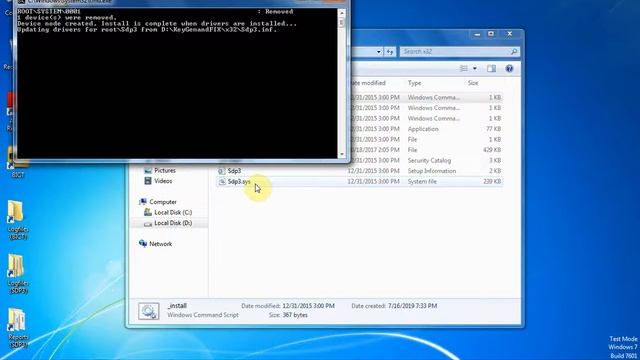Click the Date created value in details pane

[x=412, y=306]
